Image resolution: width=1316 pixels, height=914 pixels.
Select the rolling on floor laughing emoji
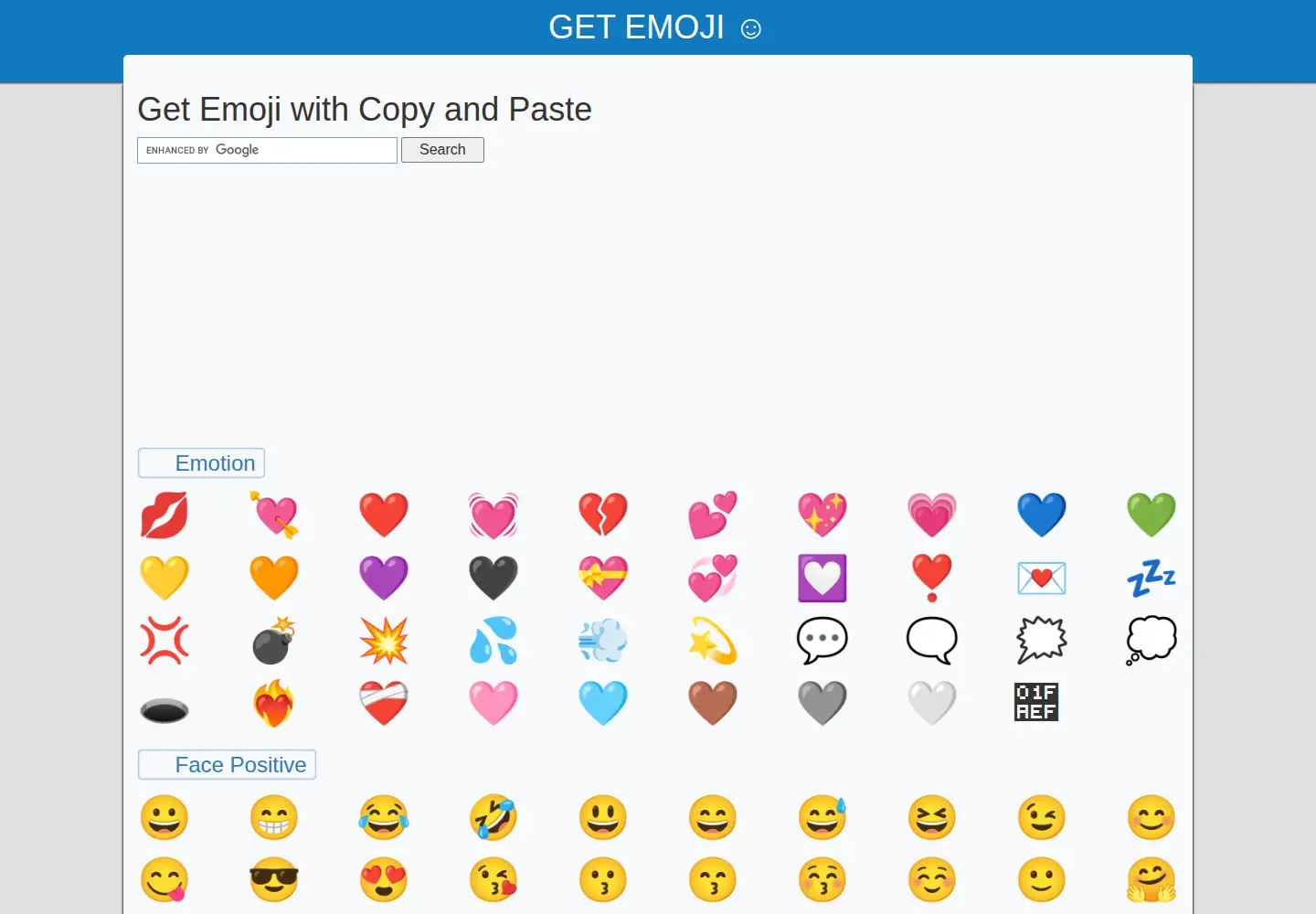click(x=493, y=817)
